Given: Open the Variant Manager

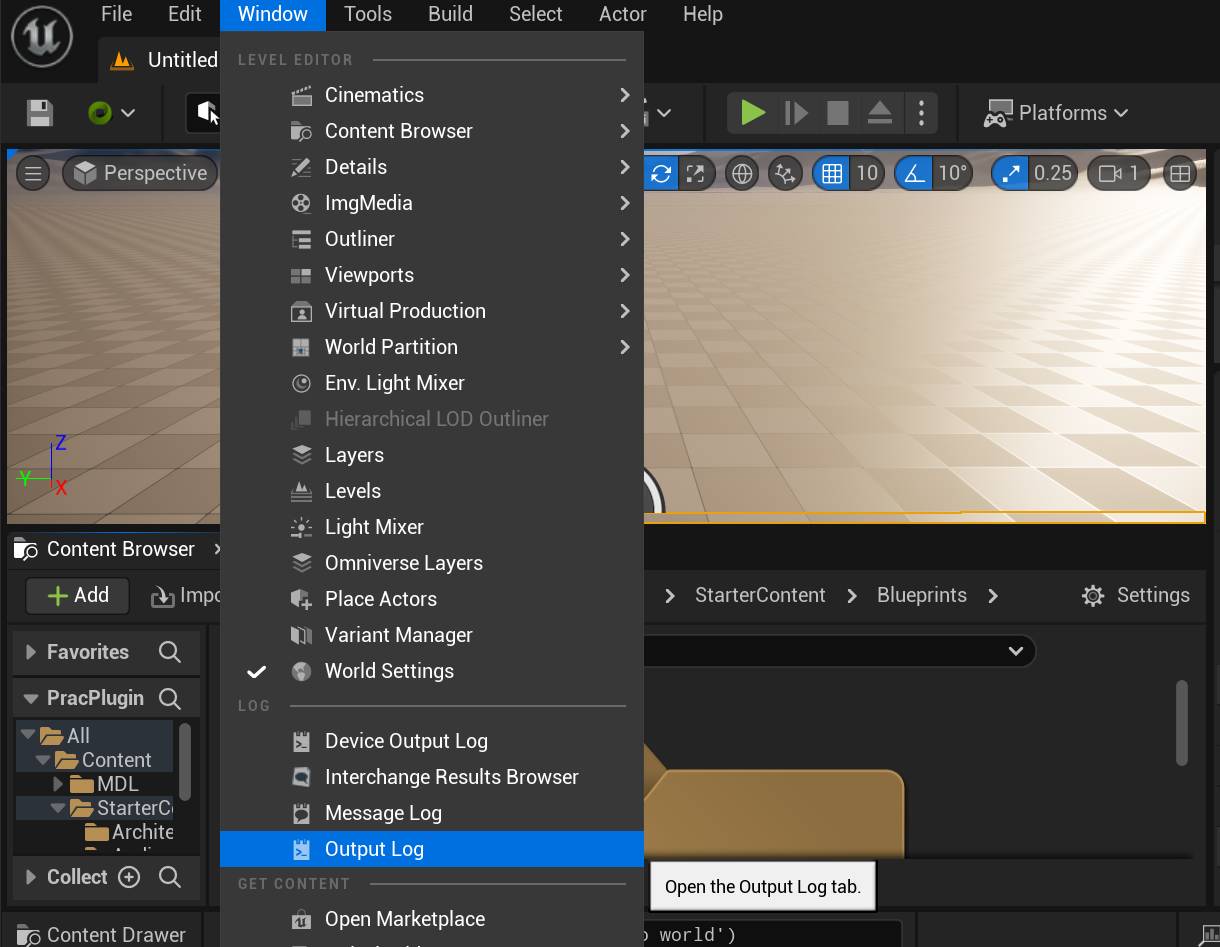Looking at the screenshot, I should (x=432, y=635).
